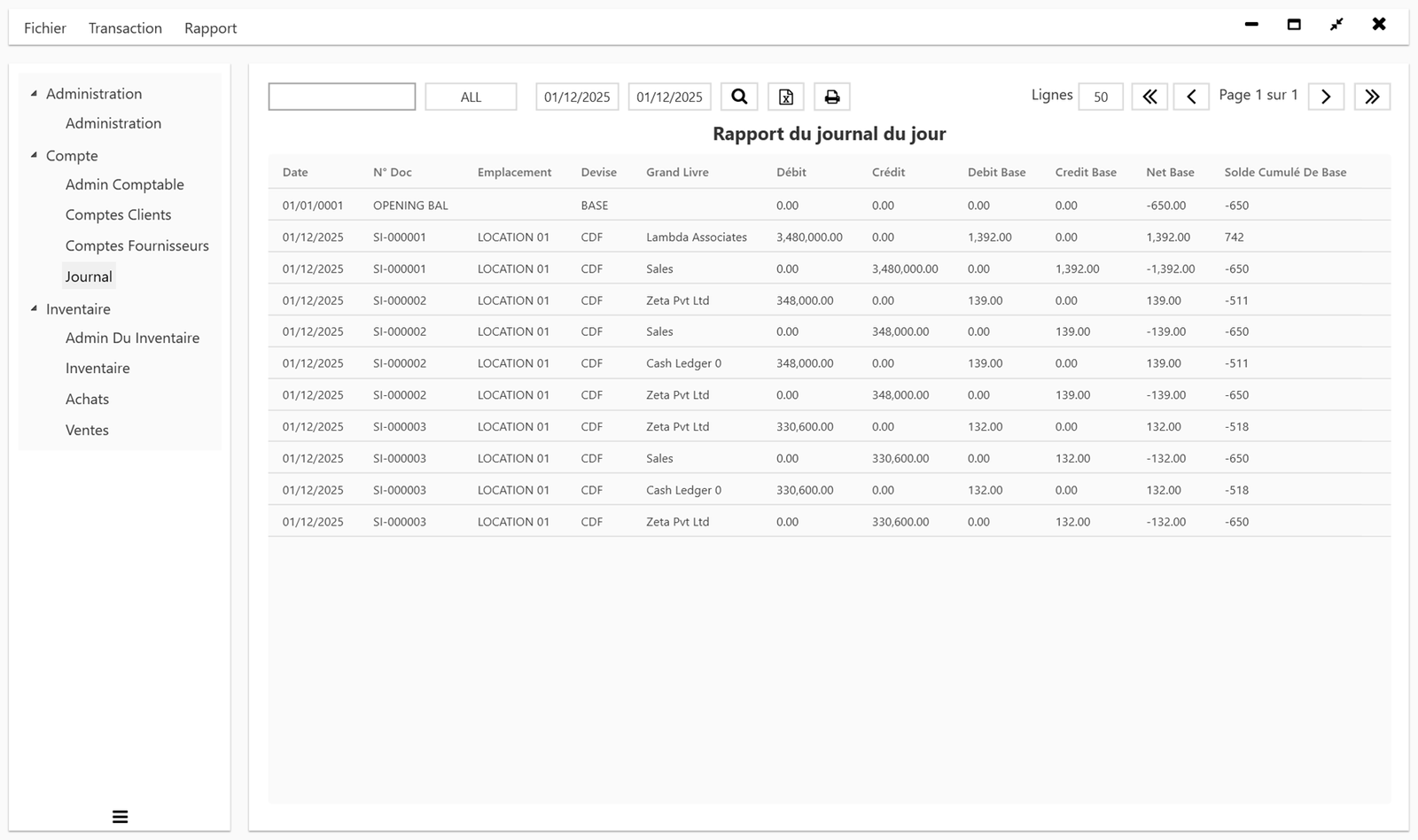Viewport: 1418px width, 840px height.
Task: Click the start date field 01/12/2025
Action: (577, 97)
